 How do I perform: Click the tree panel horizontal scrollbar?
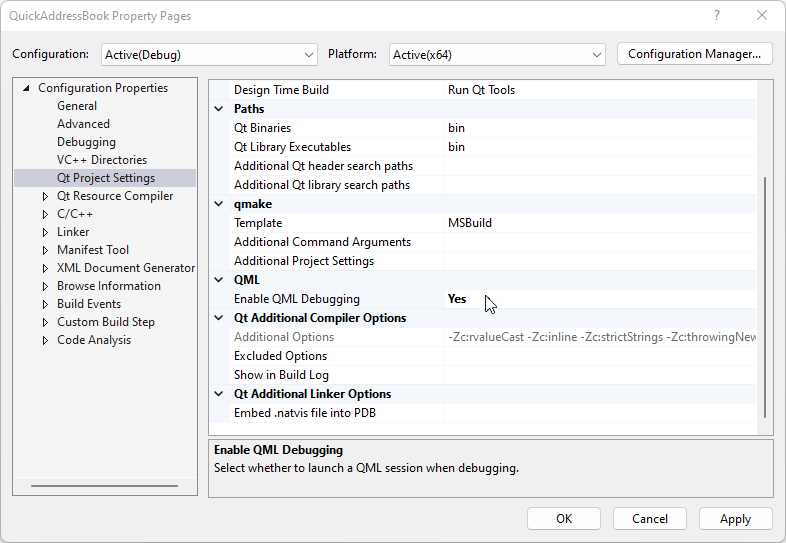click(104, 486)
